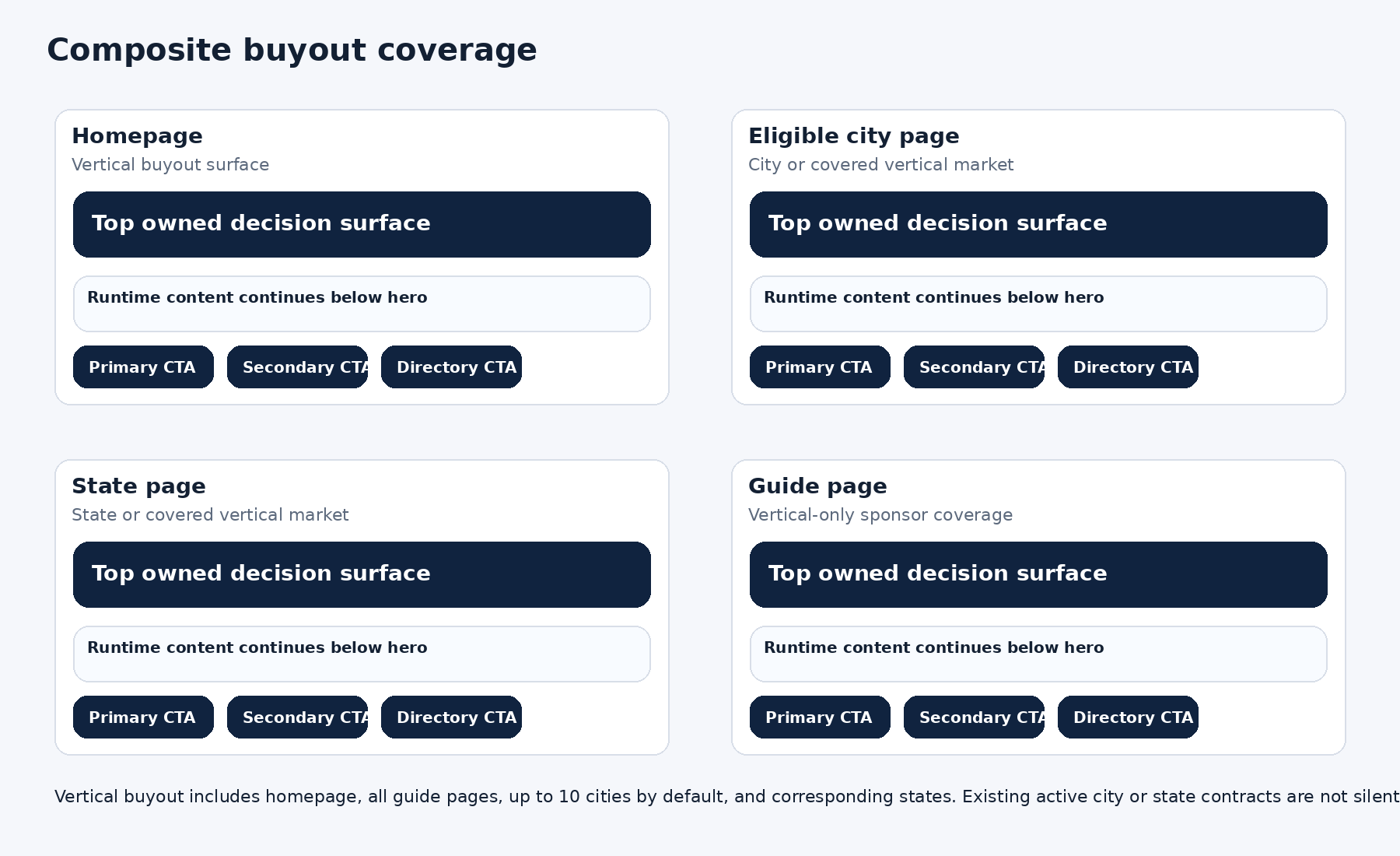Select the Homepage card heading

(x=137, y=135)
